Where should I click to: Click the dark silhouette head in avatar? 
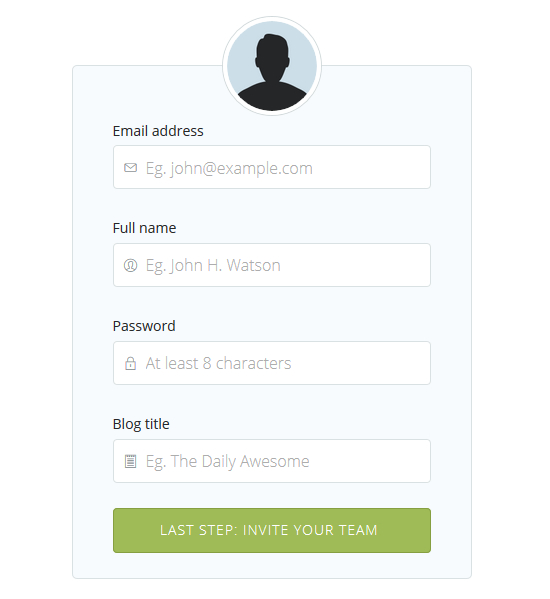[272, 57]
